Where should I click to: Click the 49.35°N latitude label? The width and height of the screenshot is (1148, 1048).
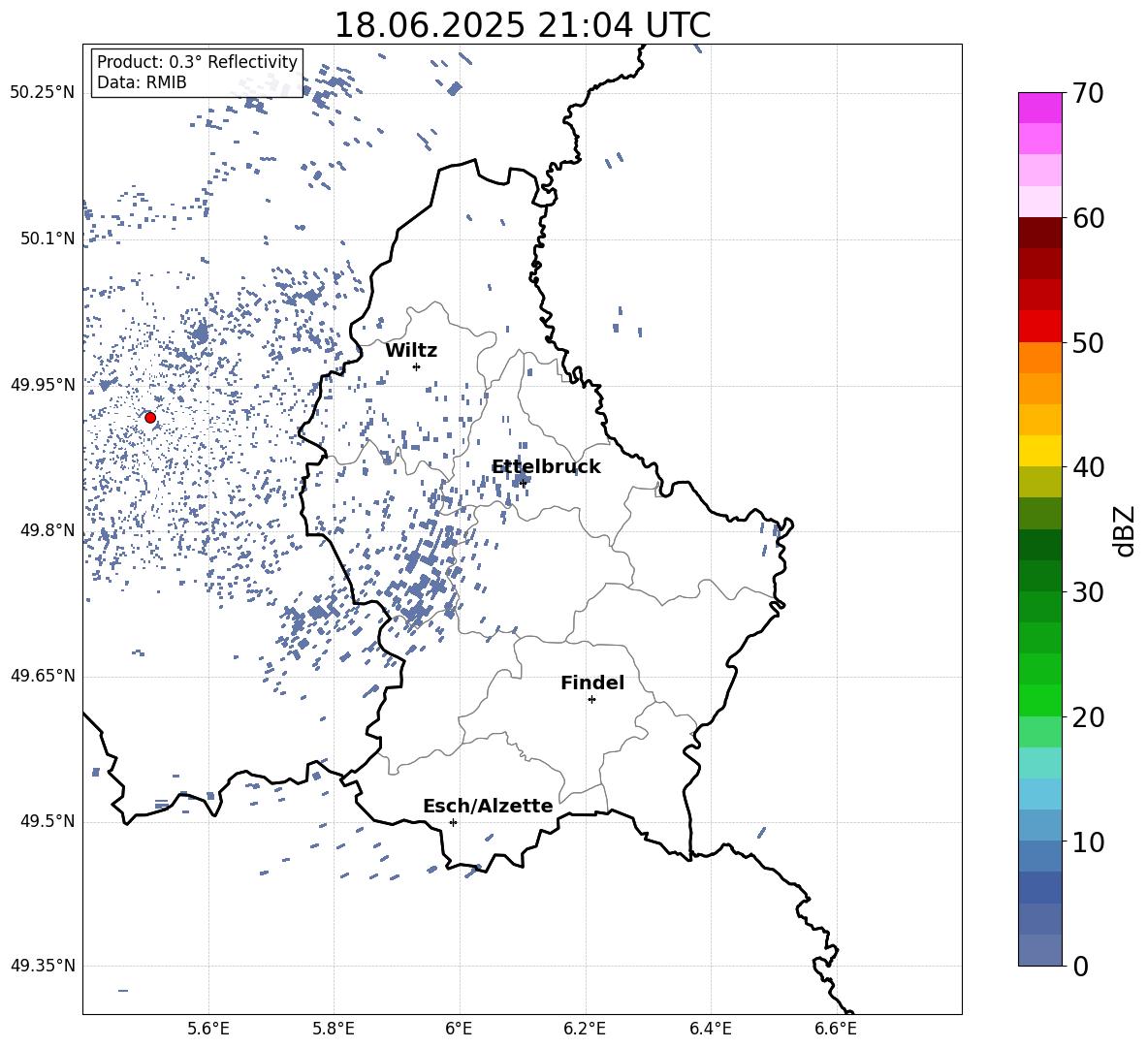[43, 966]
